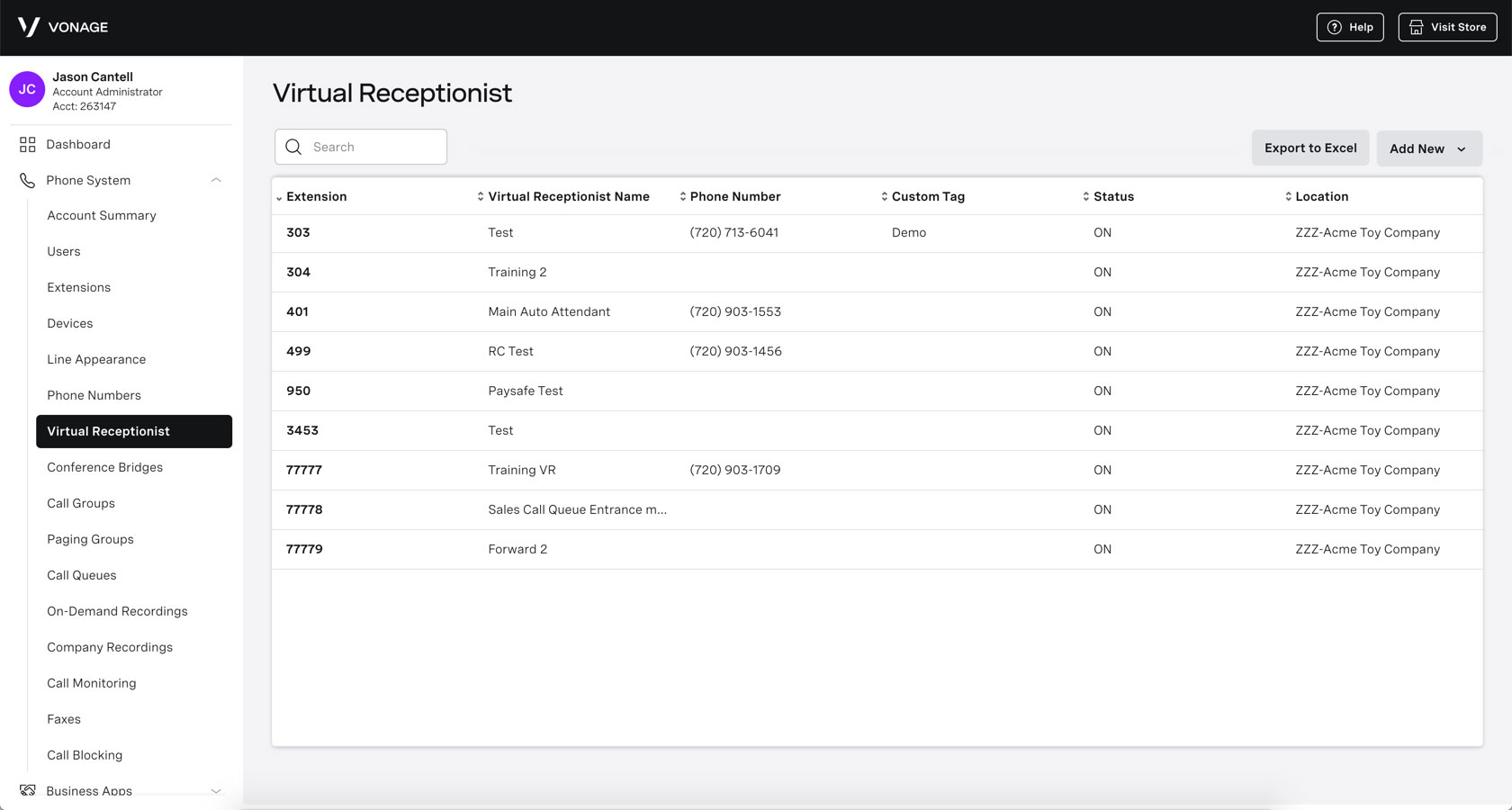
Task: Open extension 304 Training 2 row
Action: click(877, 272)
